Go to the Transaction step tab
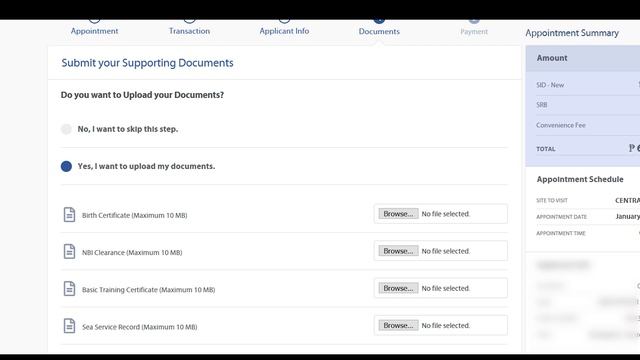The height and width of the screenshot is (360, 640). tap(189, 31)
